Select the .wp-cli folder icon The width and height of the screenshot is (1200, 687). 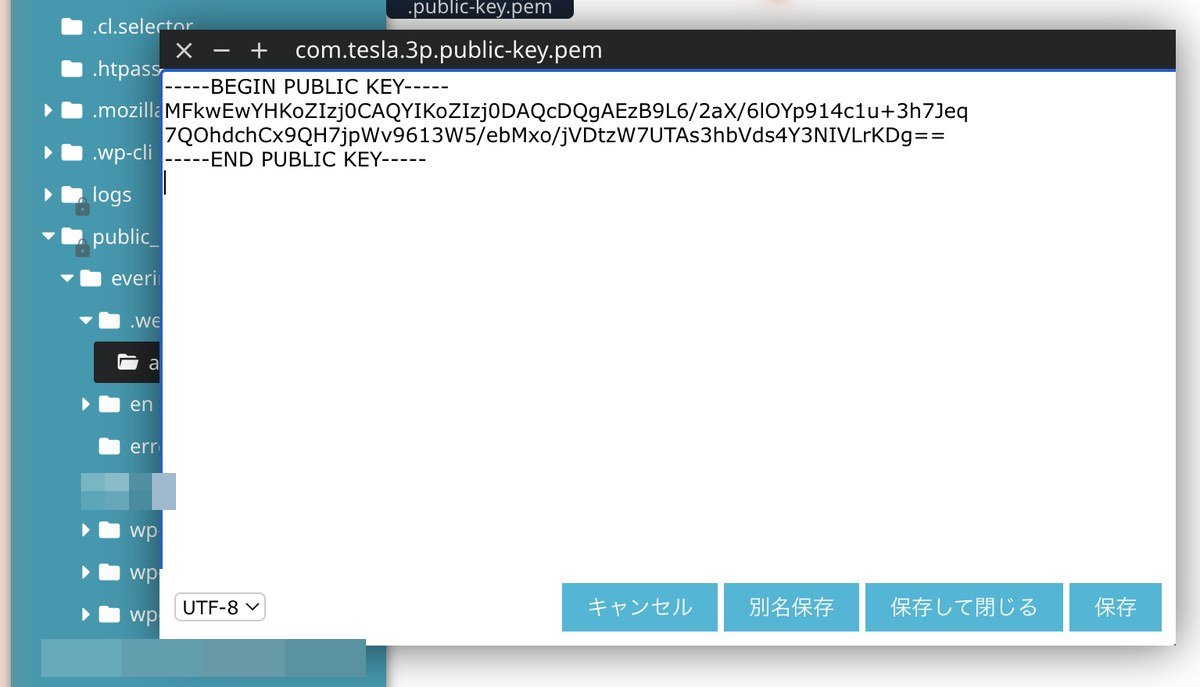(x=71, y=153)
